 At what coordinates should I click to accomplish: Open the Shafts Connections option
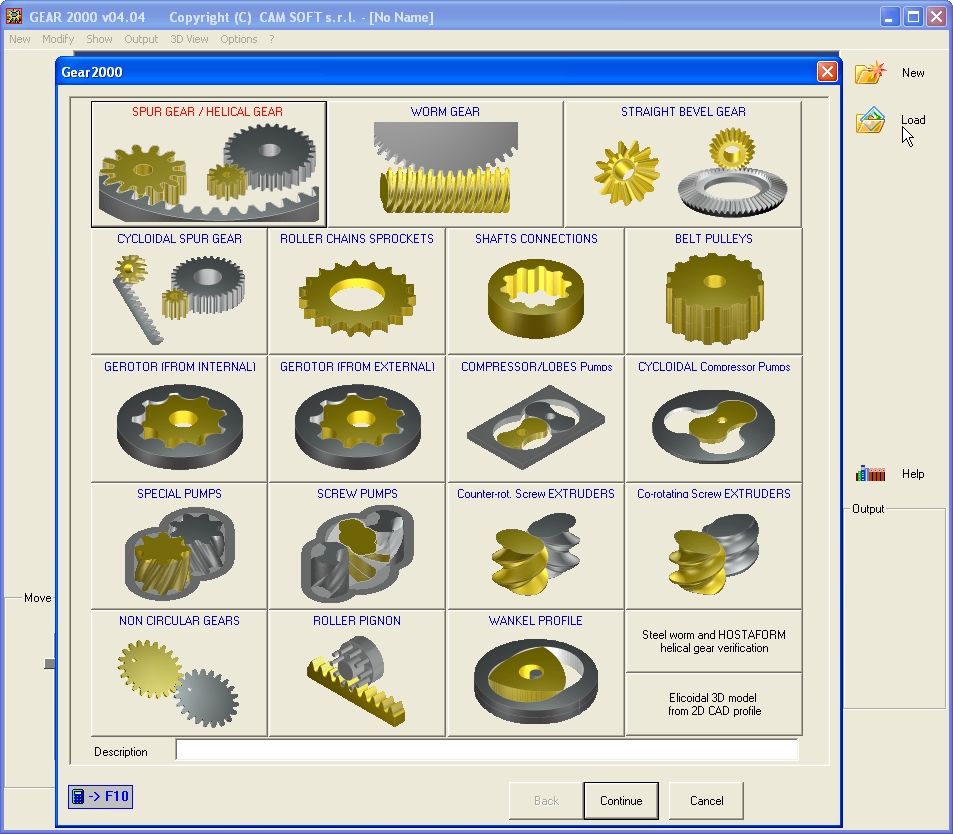[535, 291]
